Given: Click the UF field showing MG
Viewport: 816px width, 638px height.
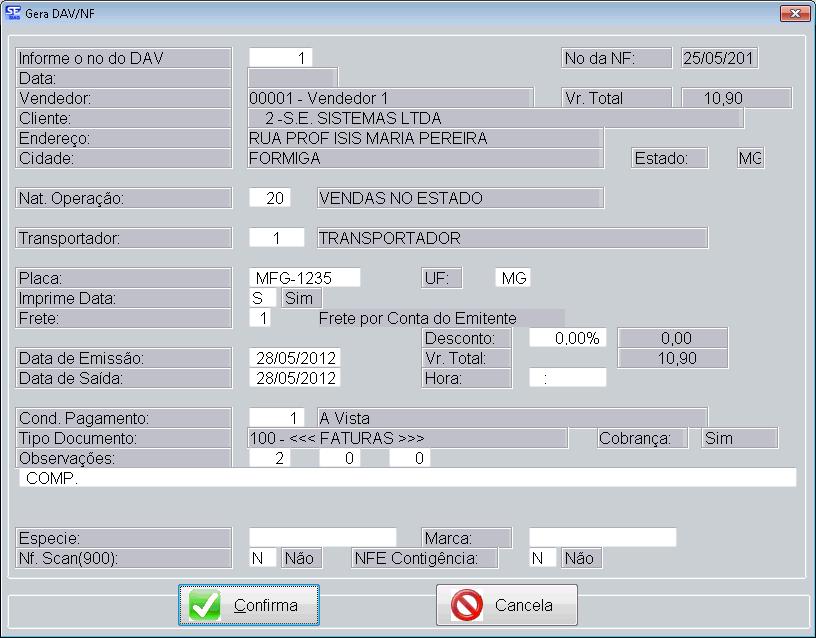Looking at the screenshot, I should 514,278.
